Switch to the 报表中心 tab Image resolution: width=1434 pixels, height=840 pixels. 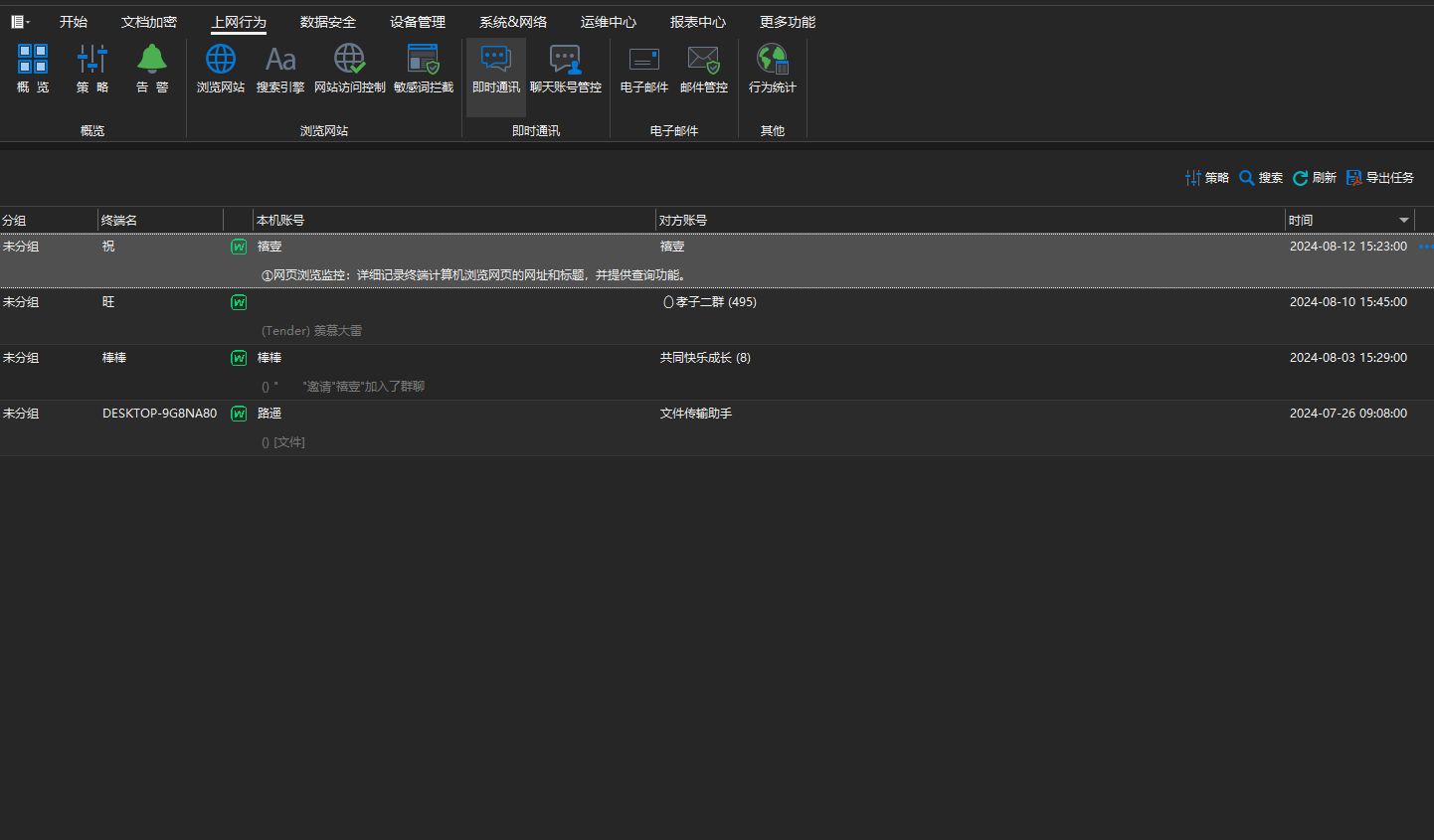pos(698,22)
